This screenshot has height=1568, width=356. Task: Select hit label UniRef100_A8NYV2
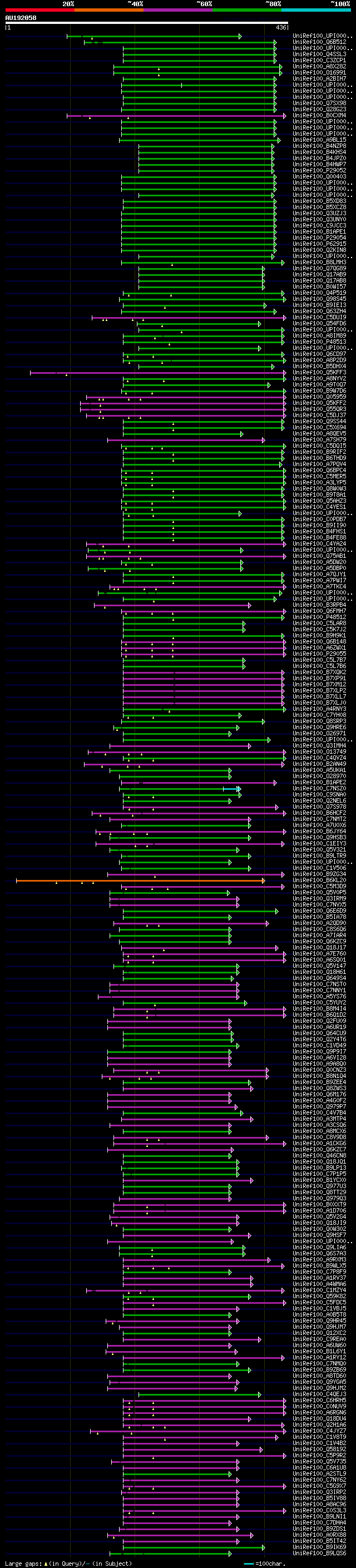[x=319, y=379]
